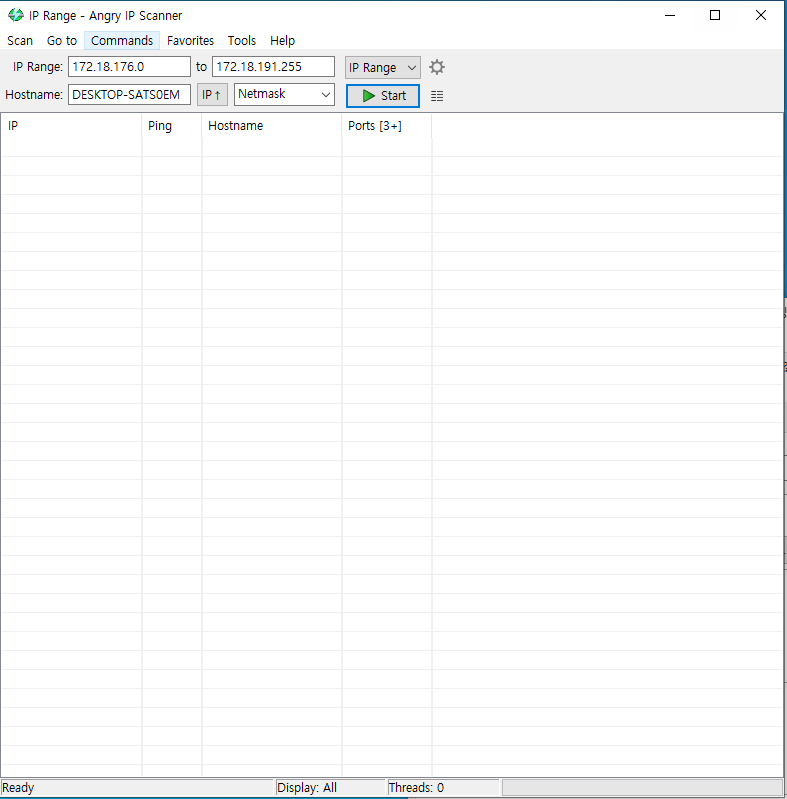Open preferences with the gear icon
This screenshot has height=799, width=787.
point(437,67)
